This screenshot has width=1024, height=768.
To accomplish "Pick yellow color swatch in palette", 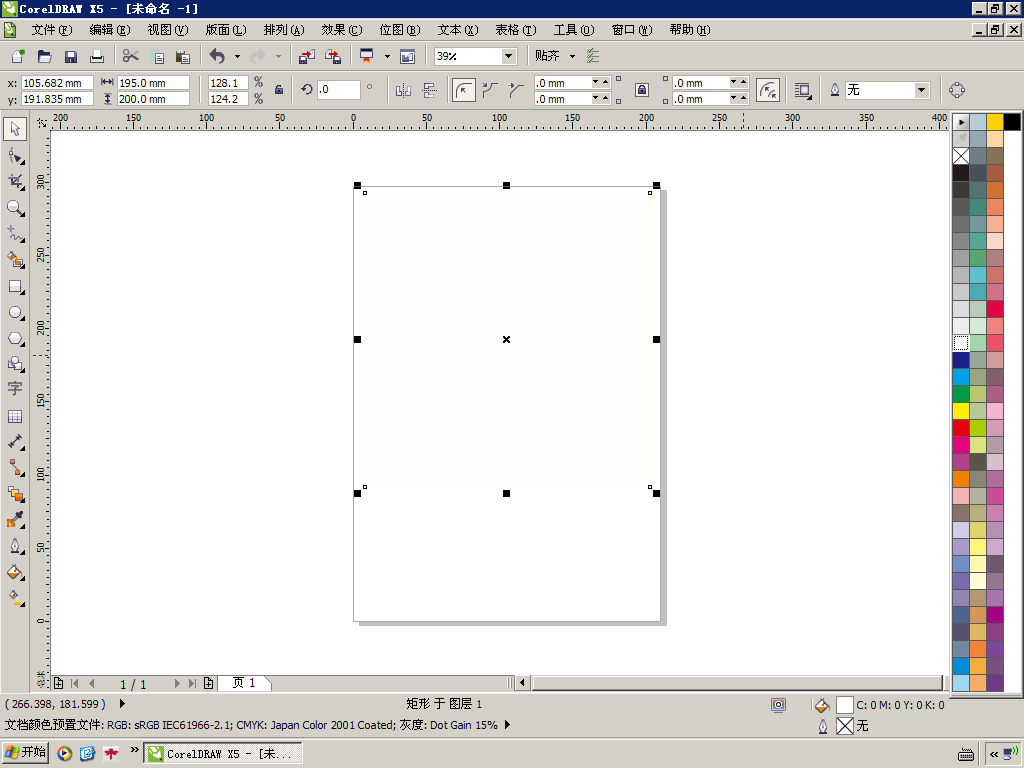I will point(961,411).
